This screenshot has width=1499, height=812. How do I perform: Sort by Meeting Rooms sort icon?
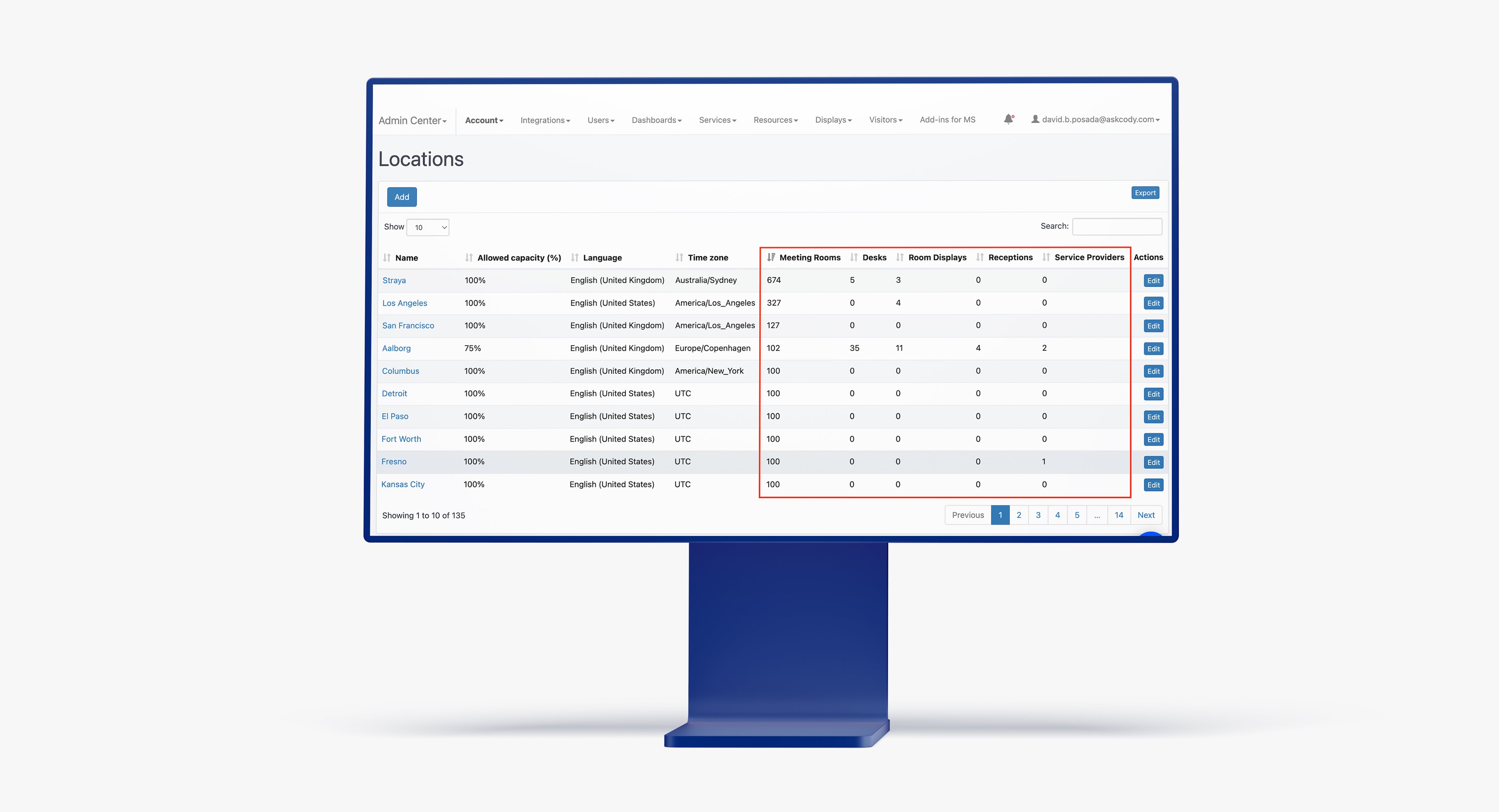tap(771, 257)
